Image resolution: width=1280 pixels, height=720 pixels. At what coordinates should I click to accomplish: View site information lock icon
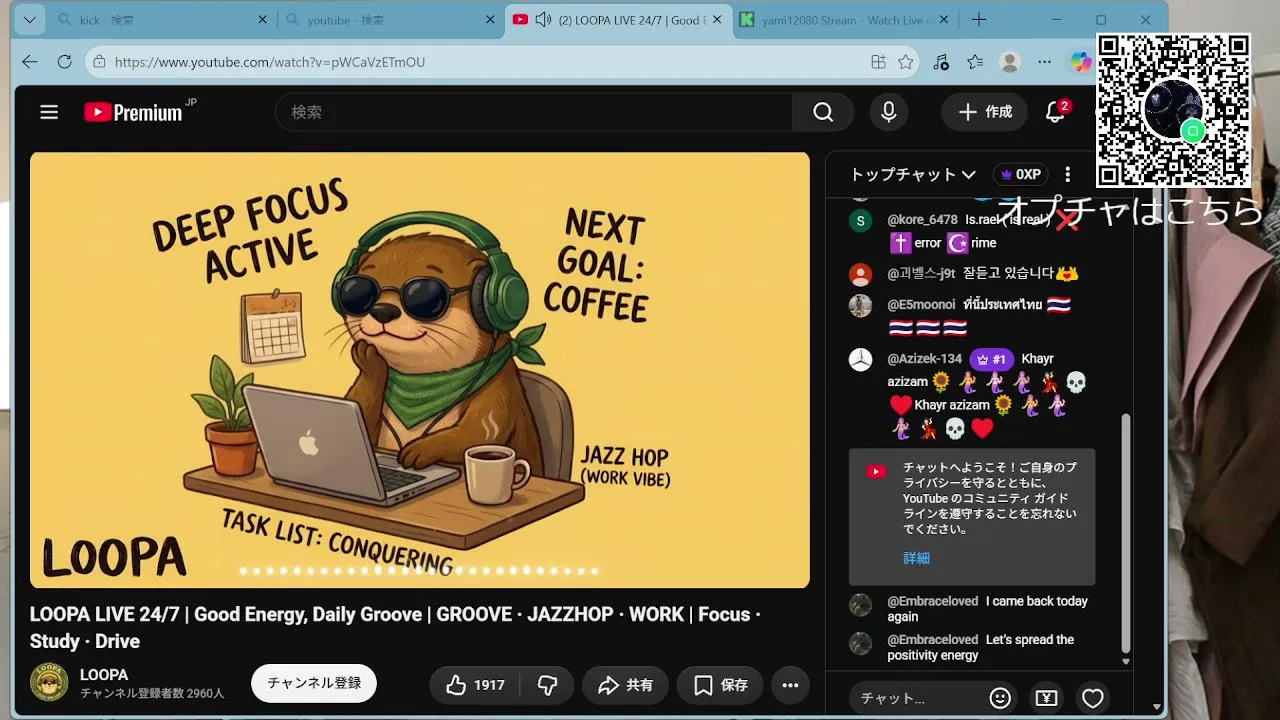click(99, 62)
